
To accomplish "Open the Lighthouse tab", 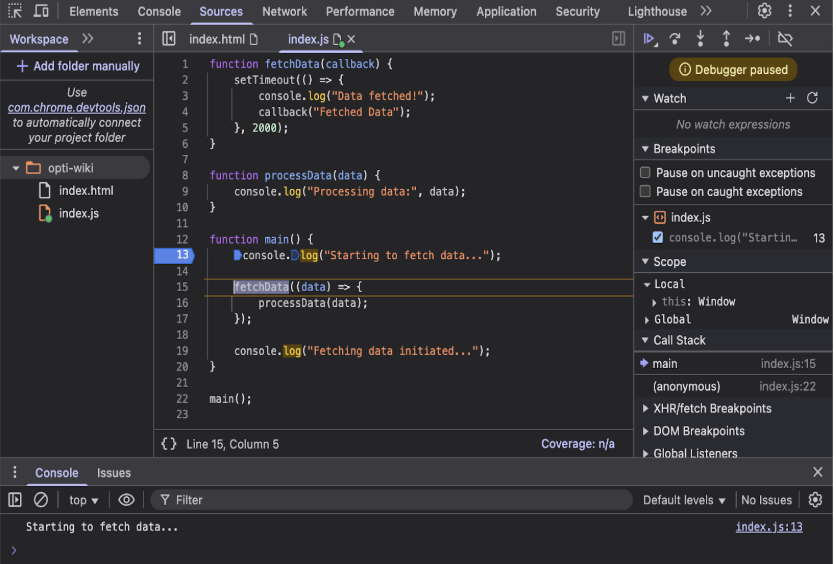I will pos(659,11).
